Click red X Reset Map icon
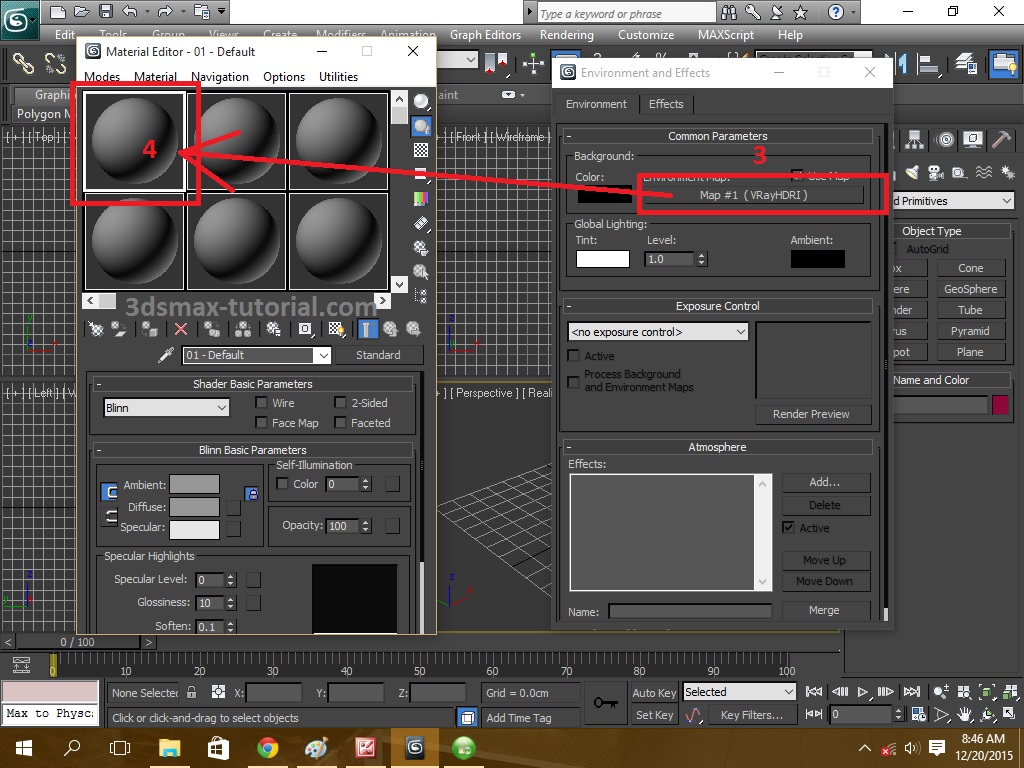The width and height of the screenshot is (1024, 768). 181,329
